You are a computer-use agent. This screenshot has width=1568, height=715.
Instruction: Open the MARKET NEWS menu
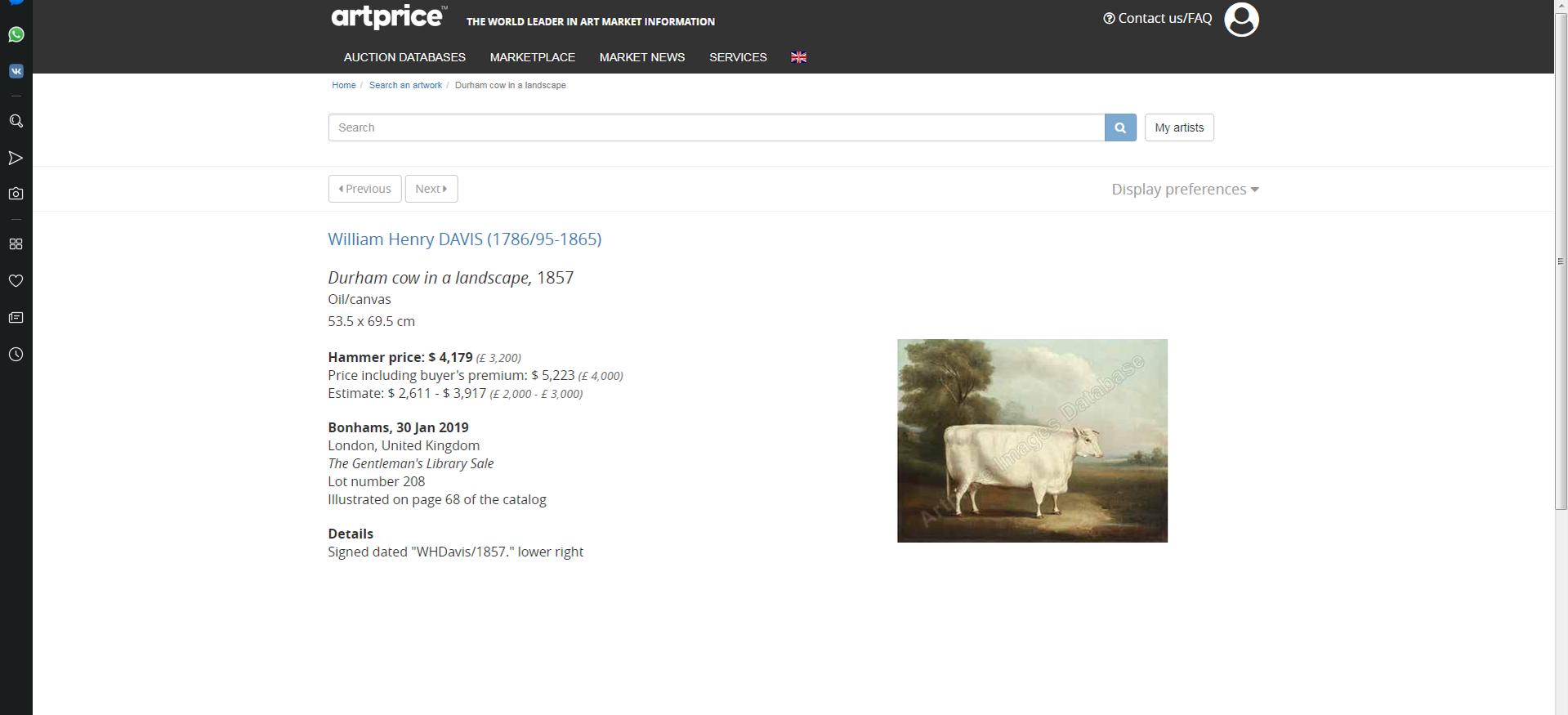point(642,57)
